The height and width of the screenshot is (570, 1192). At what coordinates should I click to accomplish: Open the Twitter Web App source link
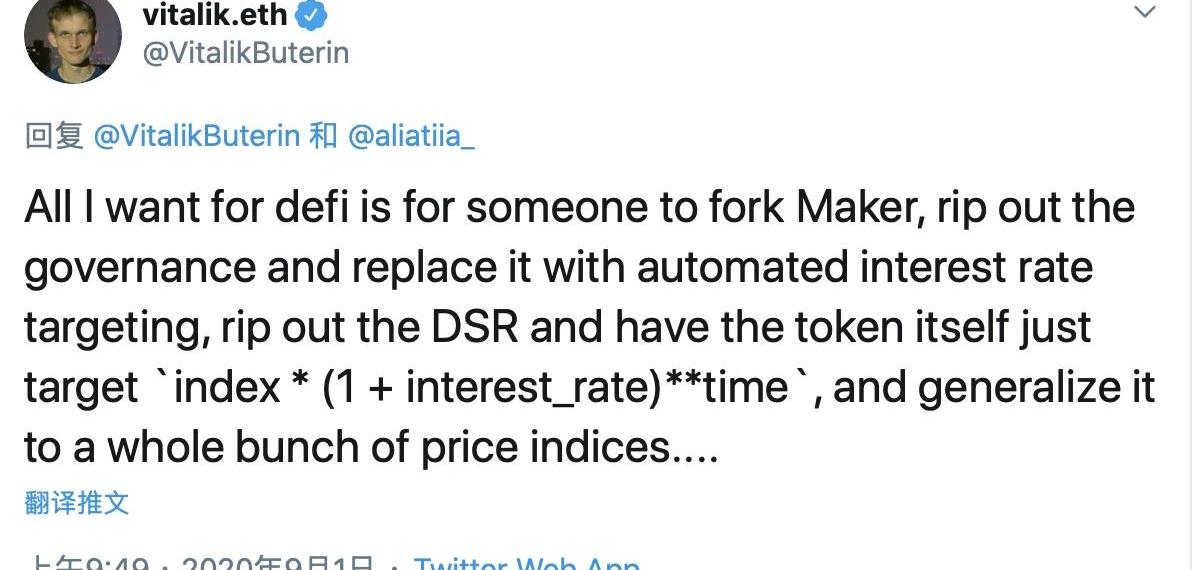(x=526, y=564)
